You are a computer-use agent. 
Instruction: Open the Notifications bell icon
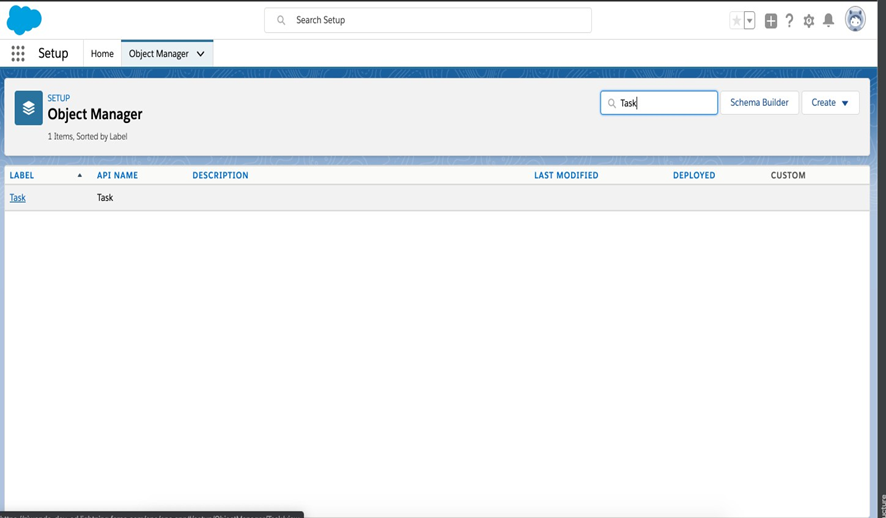tap(828, 20)
